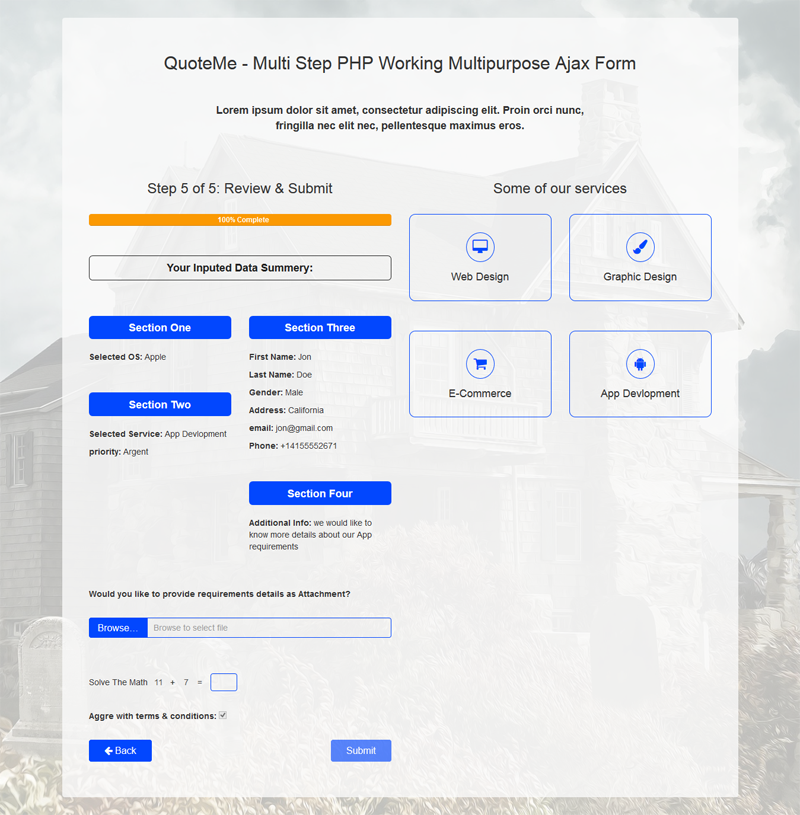Click the Submit button
This screenshot has width=800, height=815.
[361, 750]
